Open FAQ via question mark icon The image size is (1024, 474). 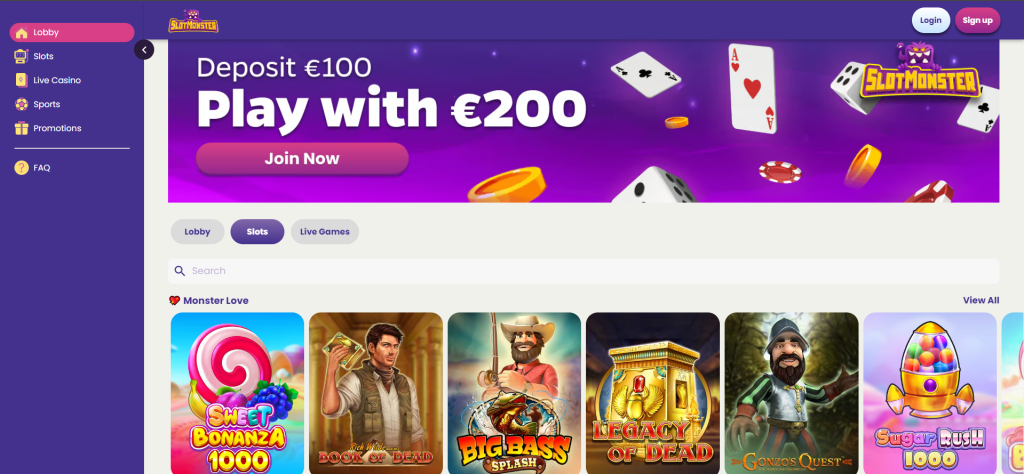tap(22, 168)
